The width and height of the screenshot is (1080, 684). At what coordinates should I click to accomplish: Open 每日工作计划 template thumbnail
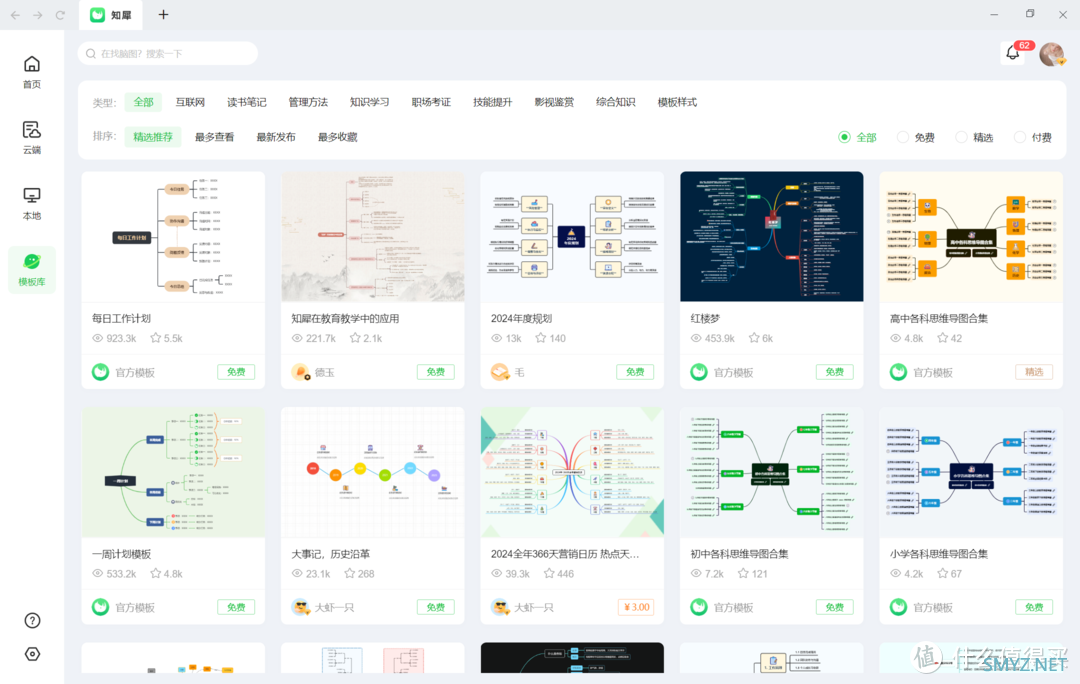(173, 236)
